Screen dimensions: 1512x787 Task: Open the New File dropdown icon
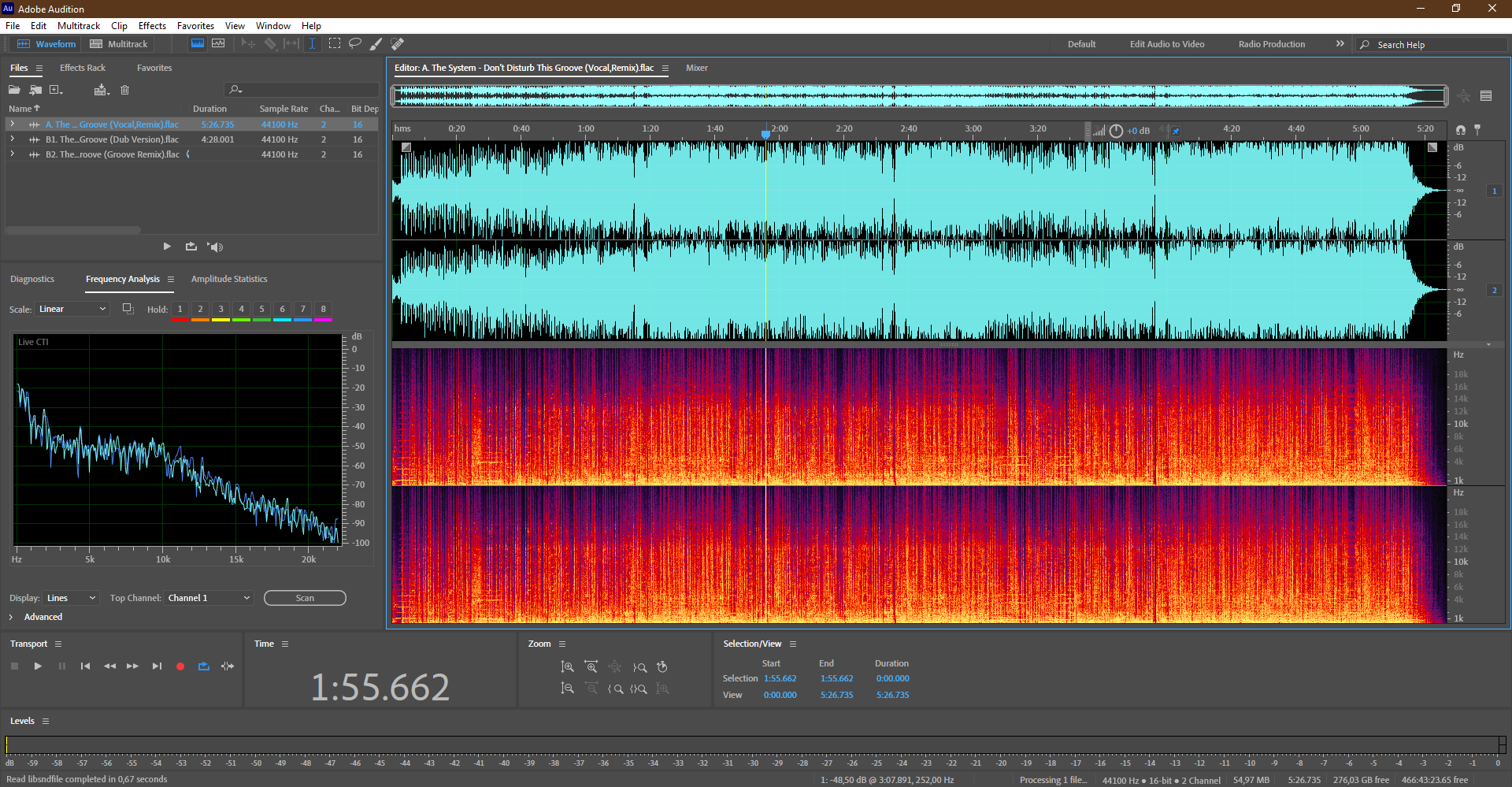(x=56, y=90)
